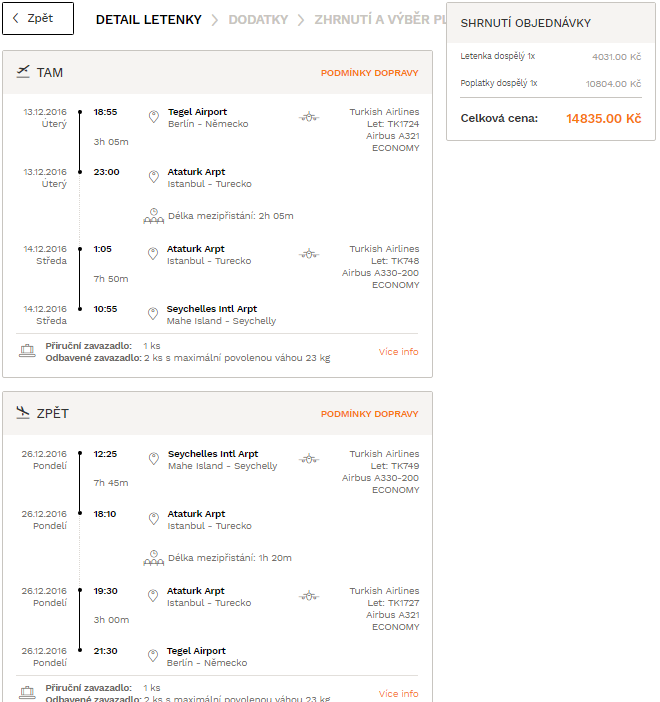Click the layover icon for 1h 20m stop
Image resolution: width=660 pixels, height=702 pixels.
pos(154,558)
